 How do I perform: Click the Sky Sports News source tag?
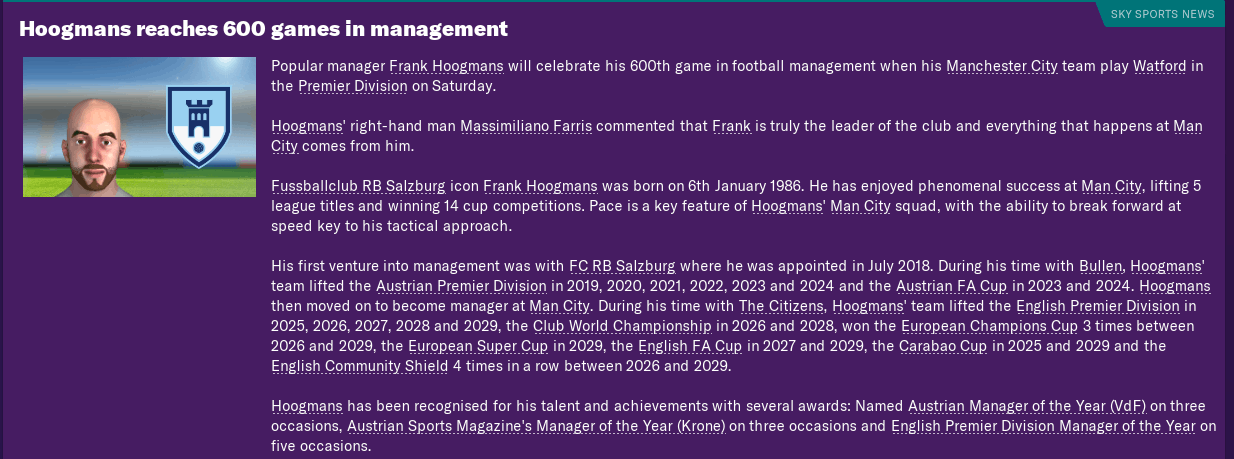pyautogui.click(x=1162, y=14)
